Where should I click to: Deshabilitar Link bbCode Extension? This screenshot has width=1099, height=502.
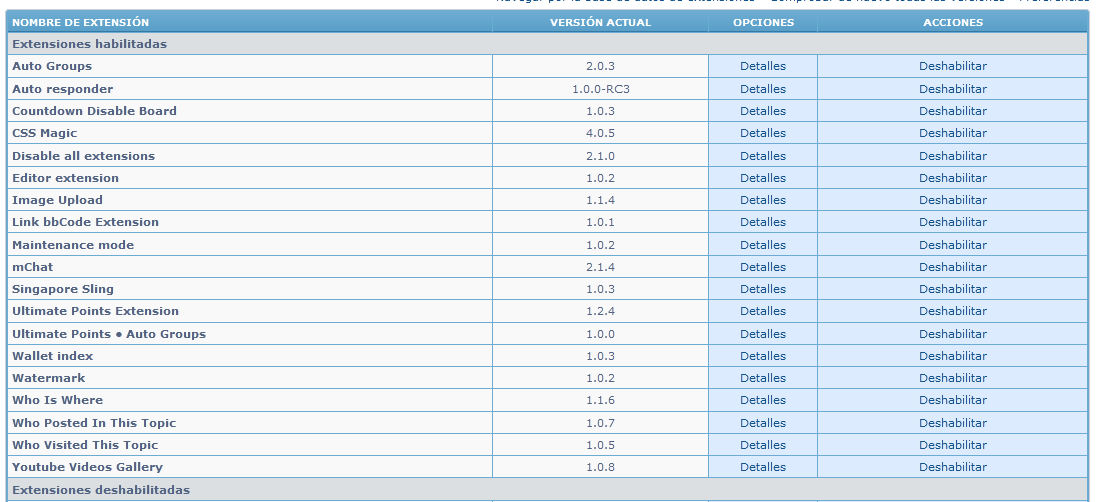(953, 222)
